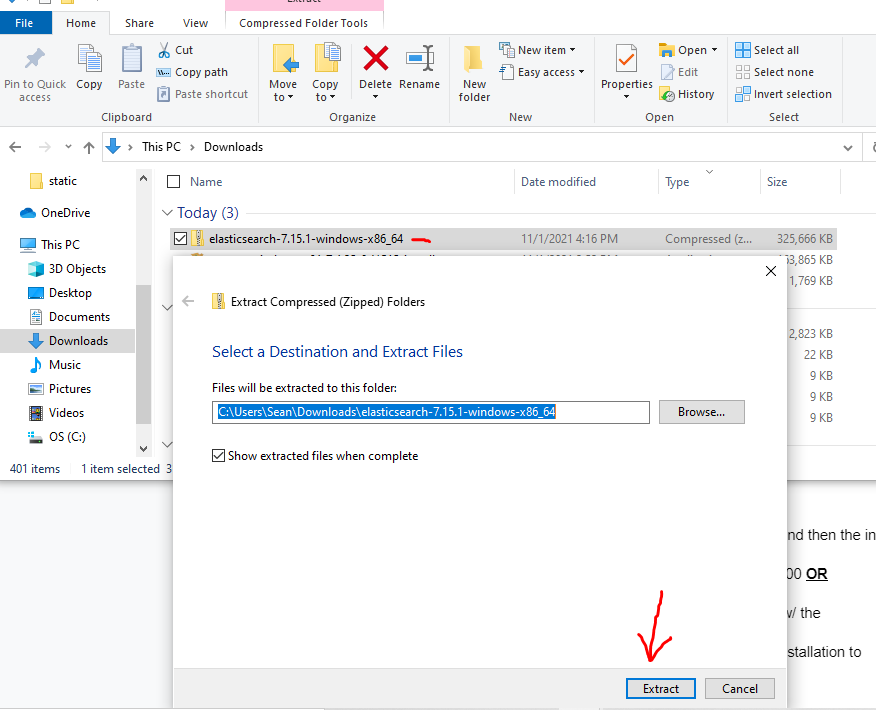
Task: Select the Cut scissors command
Action: 175,50
